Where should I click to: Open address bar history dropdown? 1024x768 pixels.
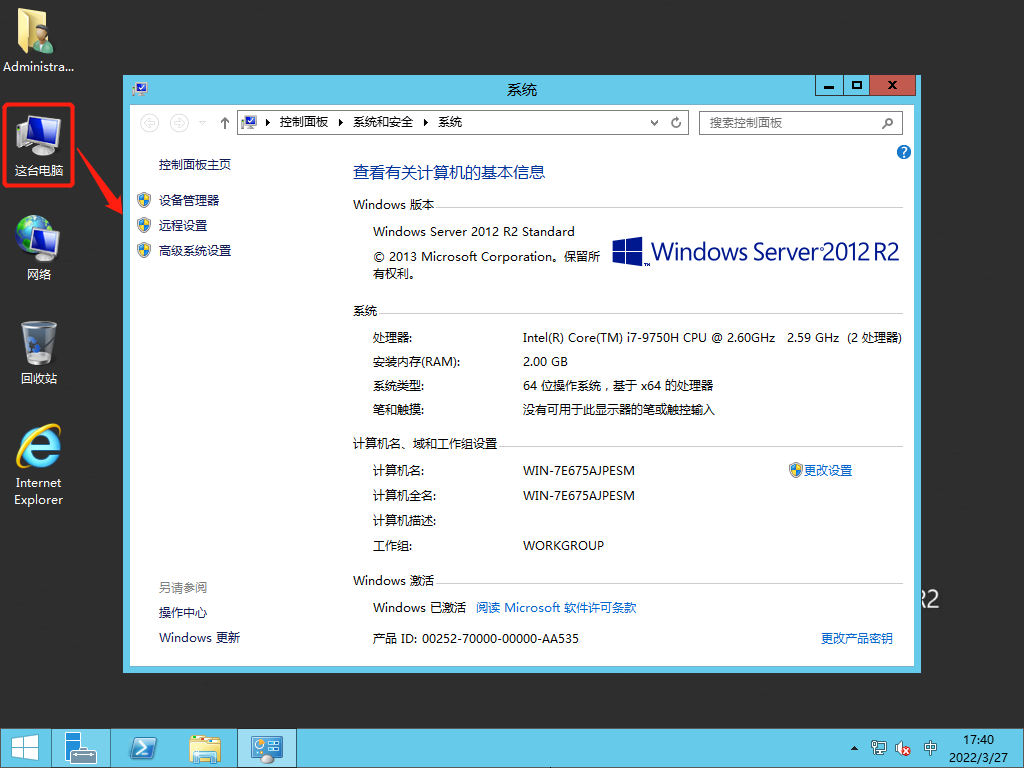click(654, 123)
